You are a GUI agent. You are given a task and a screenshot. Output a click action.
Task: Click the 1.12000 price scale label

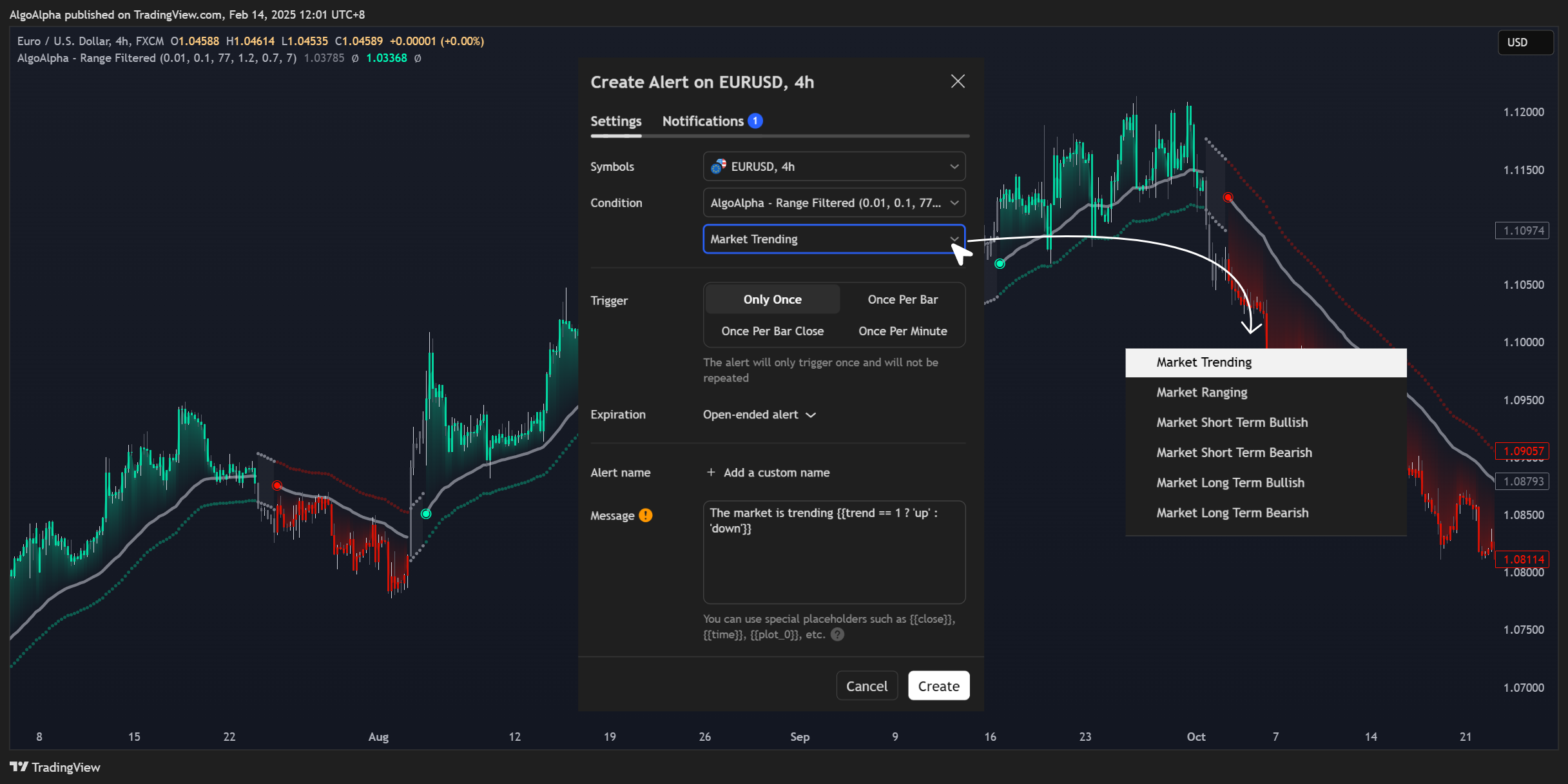pos(1524,112)
